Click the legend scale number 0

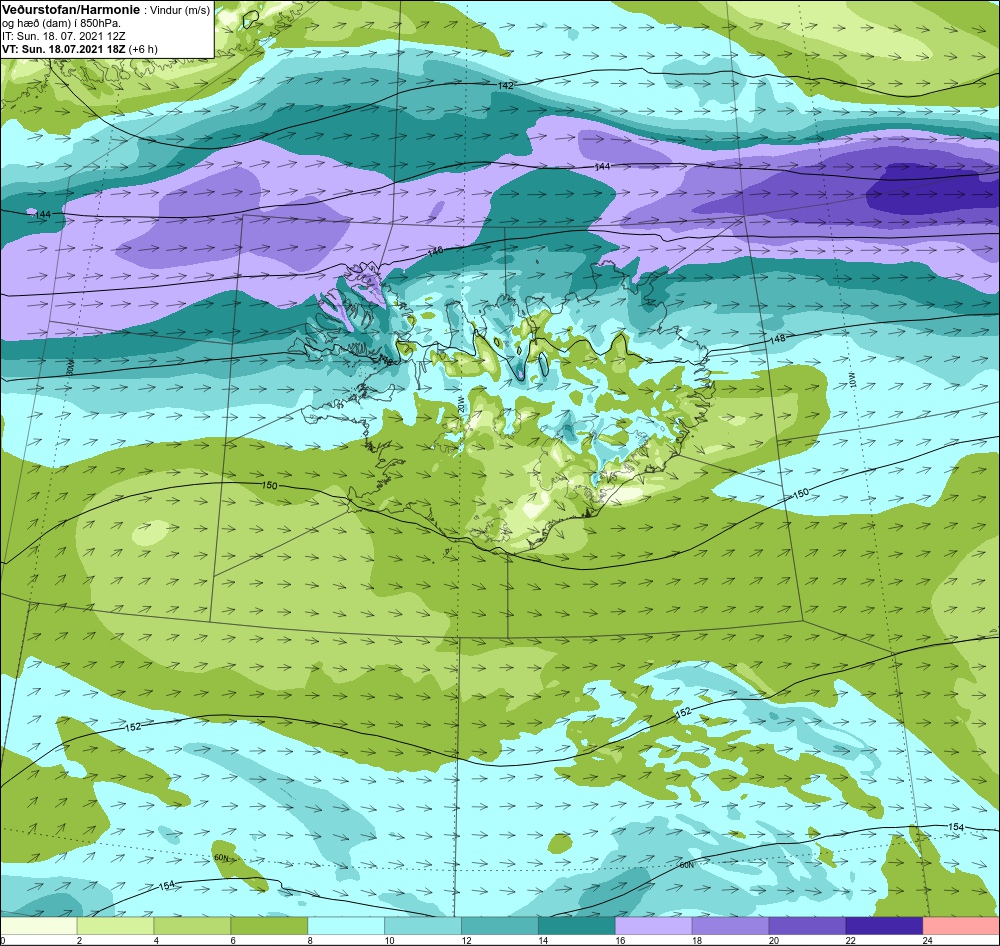pos(3,940)
